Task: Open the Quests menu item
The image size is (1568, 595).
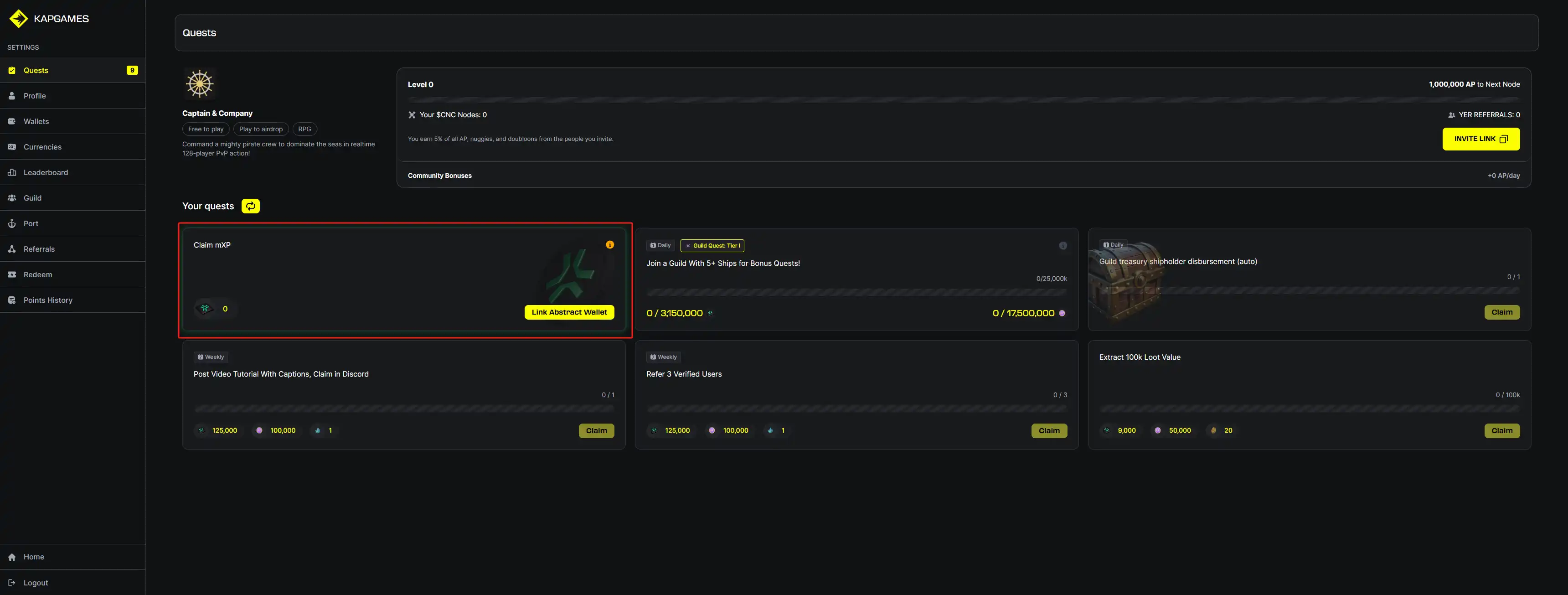Action: (36, 71)
